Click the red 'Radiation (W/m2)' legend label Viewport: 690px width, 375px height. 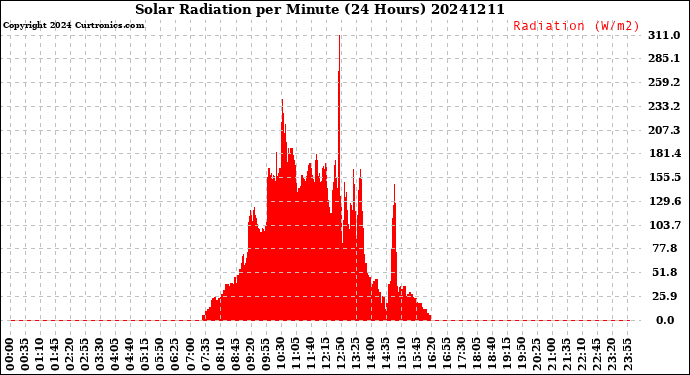coord(576,26)
